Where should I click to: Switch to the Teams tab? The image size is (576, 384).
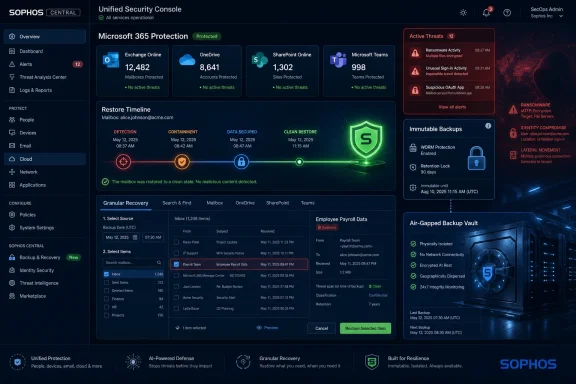pyautogui.click(x=307, y=203)
